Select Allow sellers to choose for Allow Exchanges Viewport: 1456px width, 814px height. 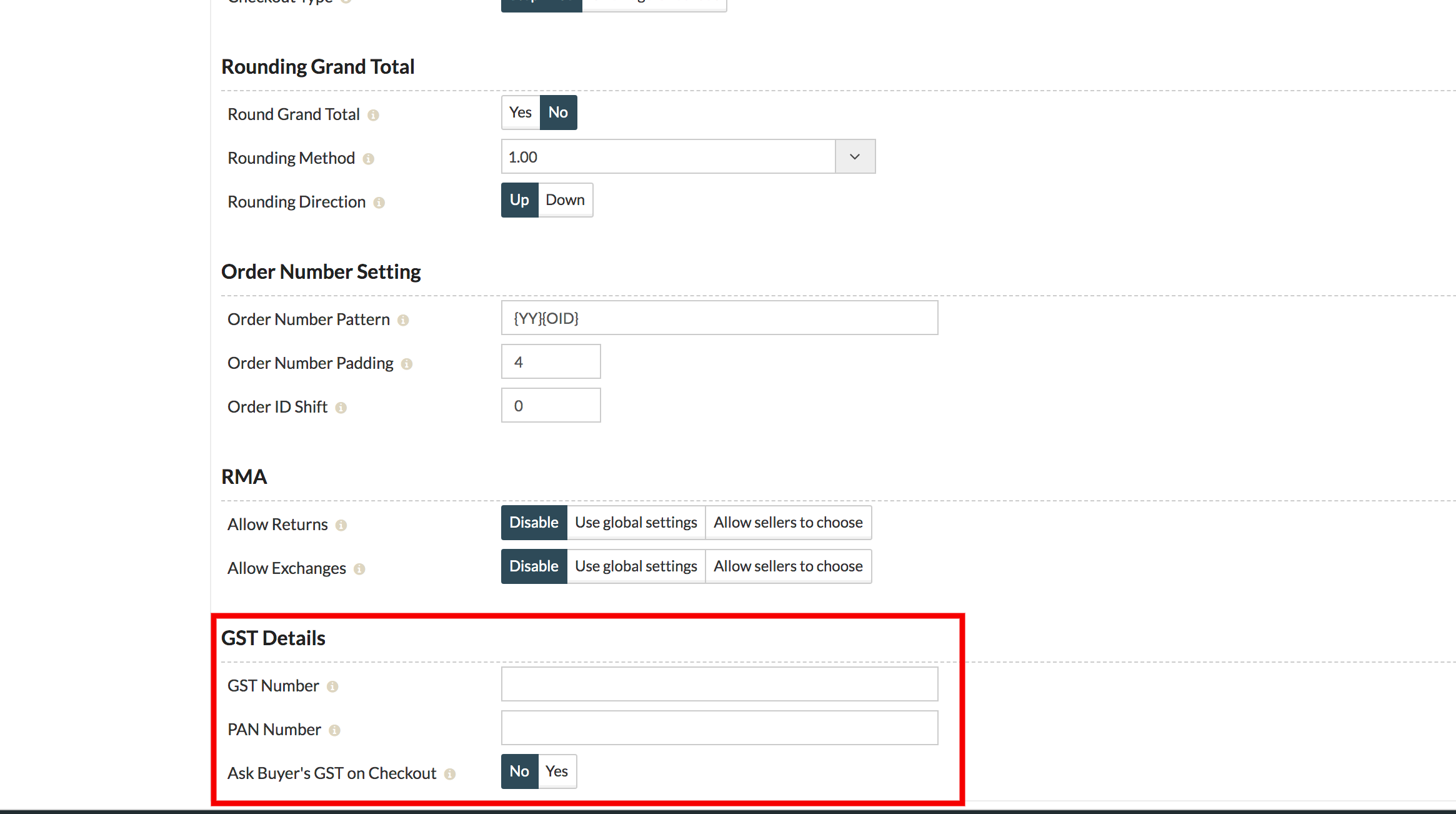[x=787, y=566]
